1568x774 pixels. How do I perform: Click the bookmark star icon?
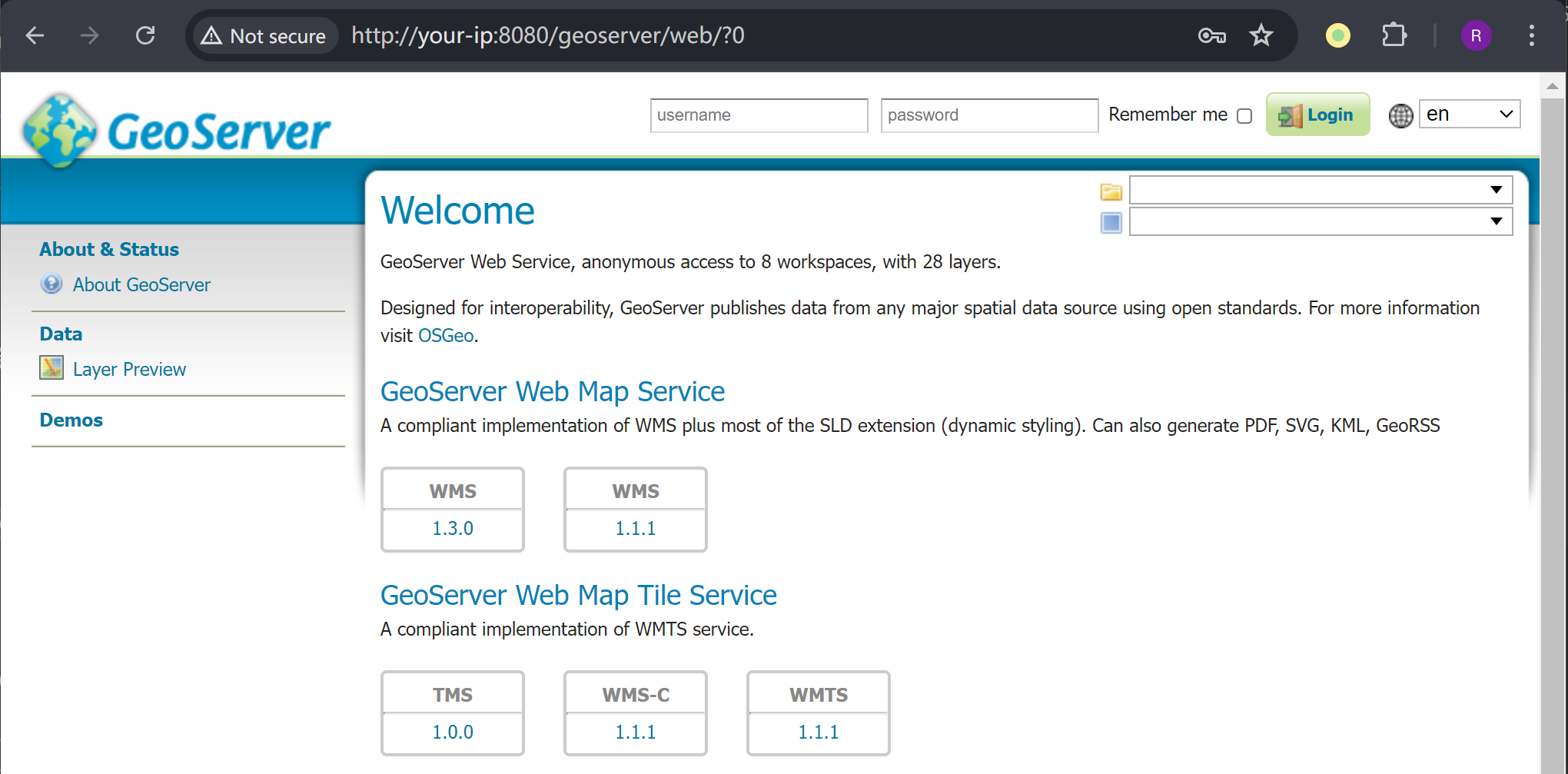pos(1261,35)
